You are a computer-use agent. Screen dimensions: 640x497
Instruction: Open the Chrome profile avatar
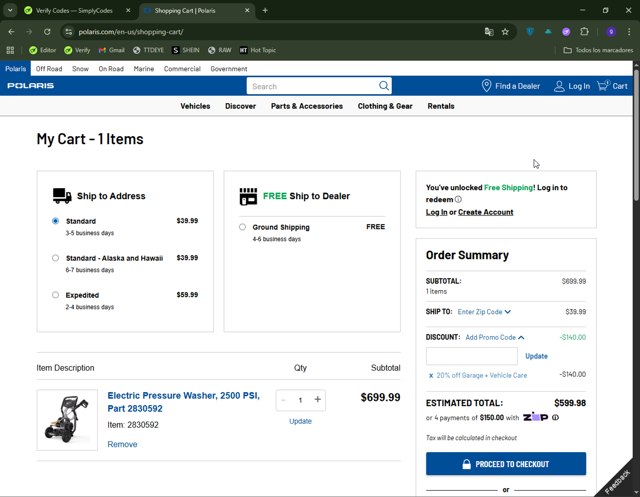(611, 31)
